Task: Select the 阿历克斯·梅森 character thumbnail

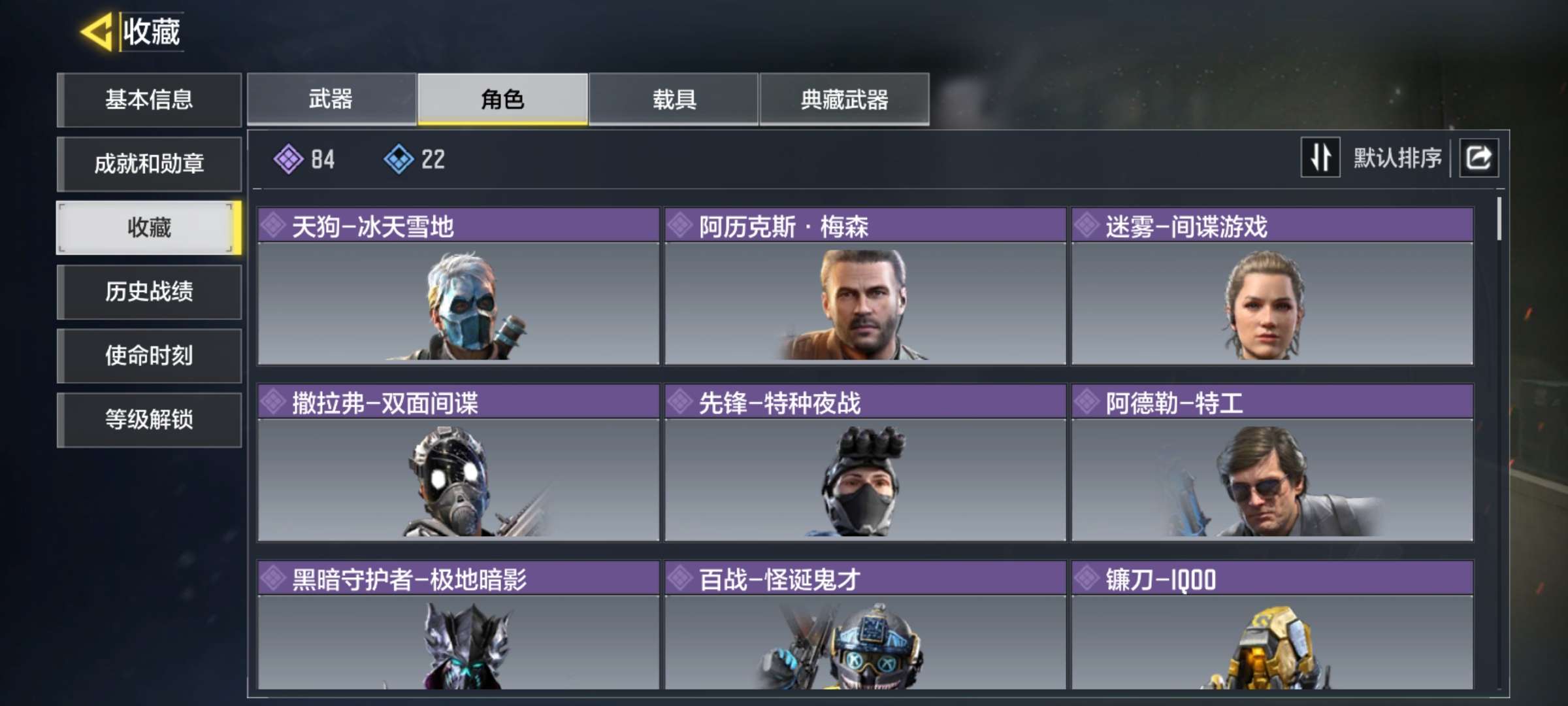Action: coord(865,303)
